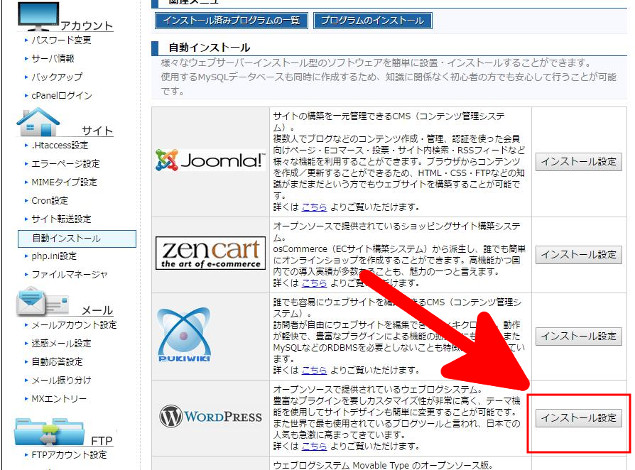
Task: Open Cron設定 in sidebar
Action: tap(50, 201)
